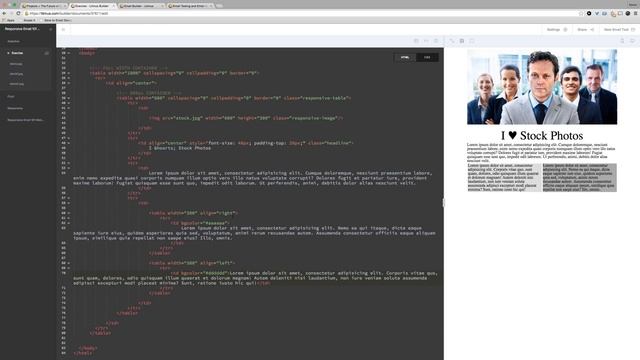
Task: Fold the table align right line arrow
Action: tap(69, 213)
